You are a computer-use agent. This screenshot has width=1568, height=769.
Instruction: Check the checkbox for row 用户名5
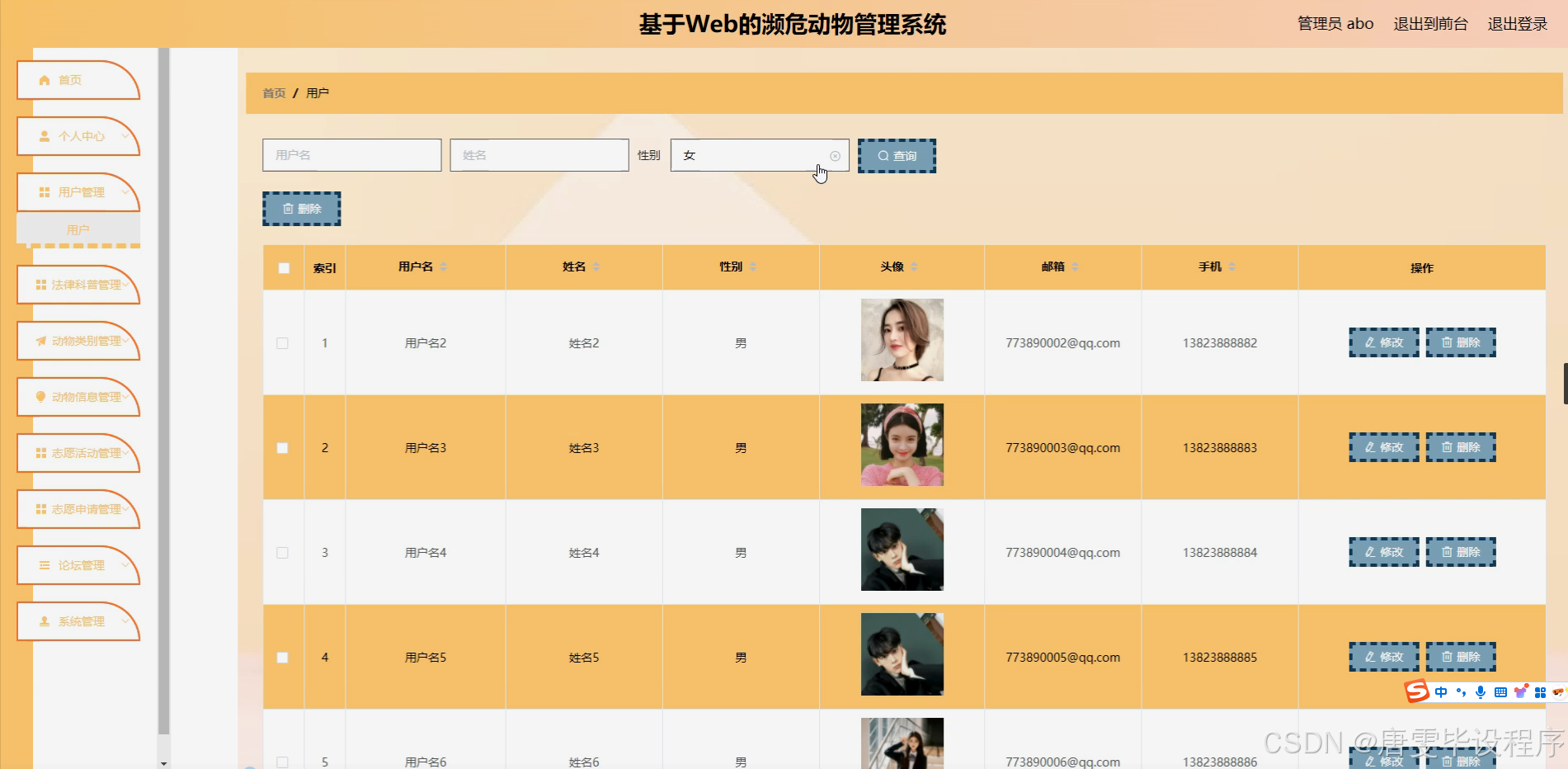pyautogui.click(x=282, y=658)
